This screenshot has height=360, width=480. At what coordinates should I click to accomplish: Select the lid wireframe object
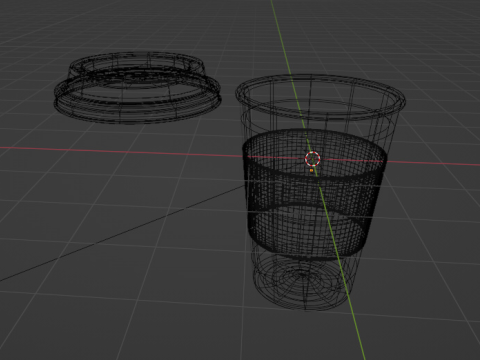click(137, 88)
